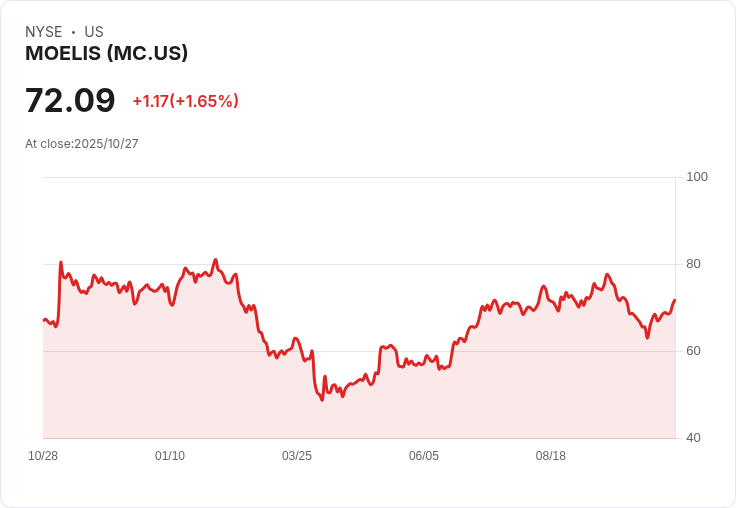Viewport: 736px width, 508px height.
Task: Click the At close:2025/10/27 timestamp
Action: point(82,143)
